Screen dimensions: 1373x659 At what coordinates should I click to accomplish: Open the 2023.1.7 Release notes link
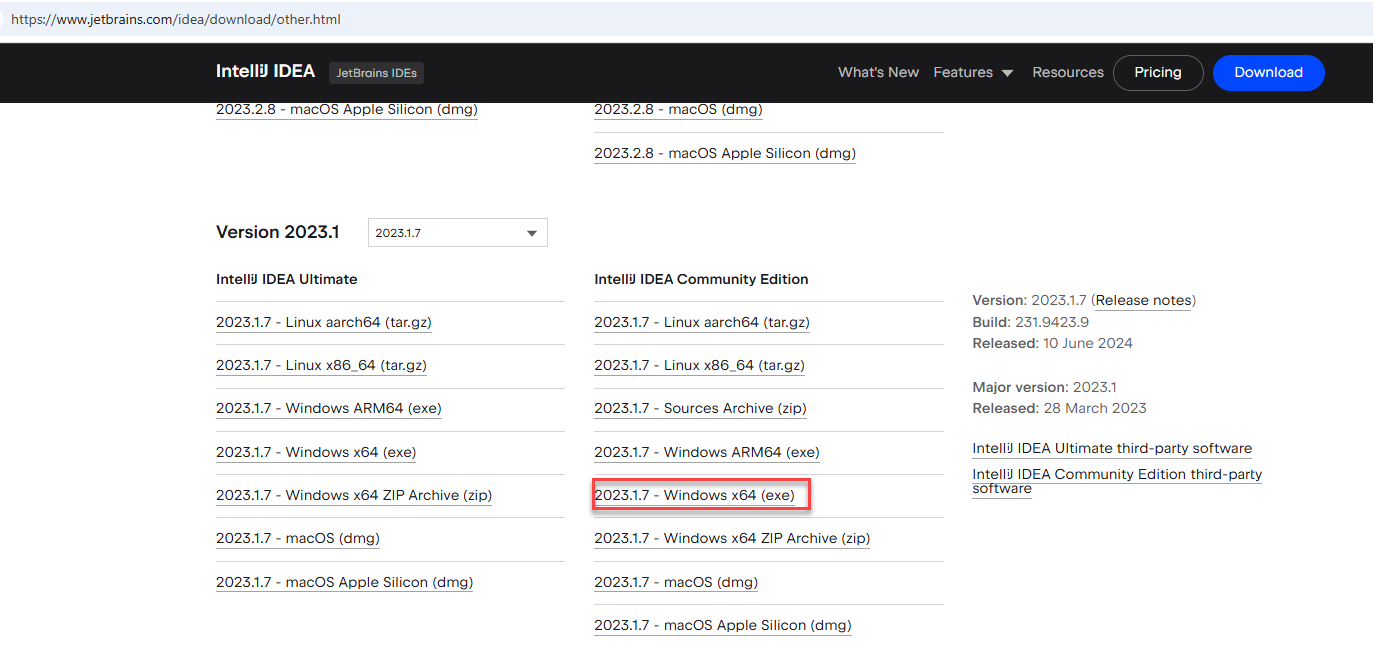click(x=1144, y=300)
